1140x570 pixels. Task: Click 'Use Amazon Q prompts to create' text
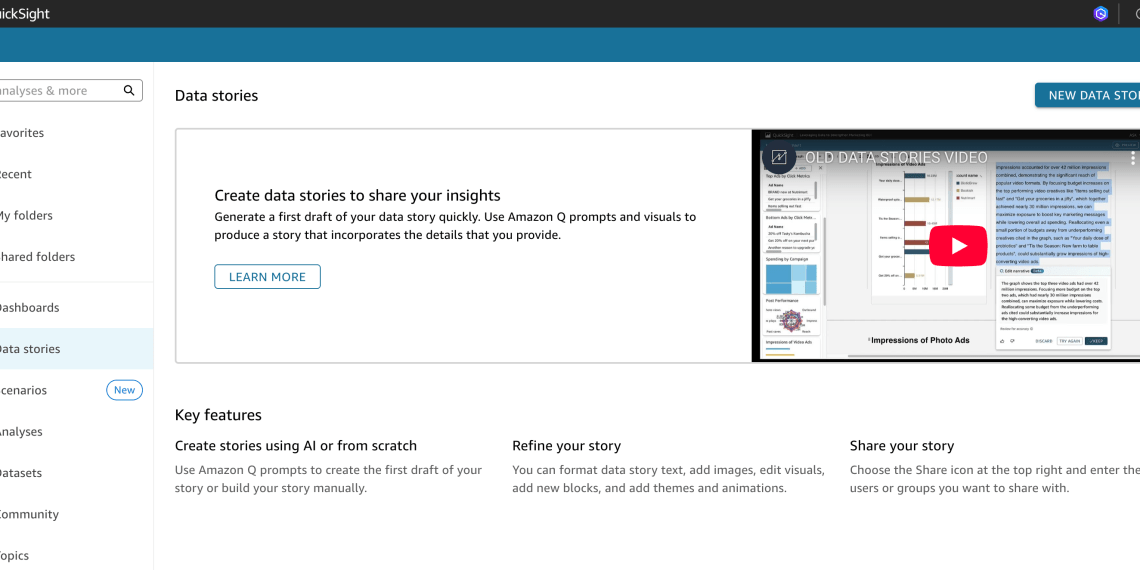point(329,479)
